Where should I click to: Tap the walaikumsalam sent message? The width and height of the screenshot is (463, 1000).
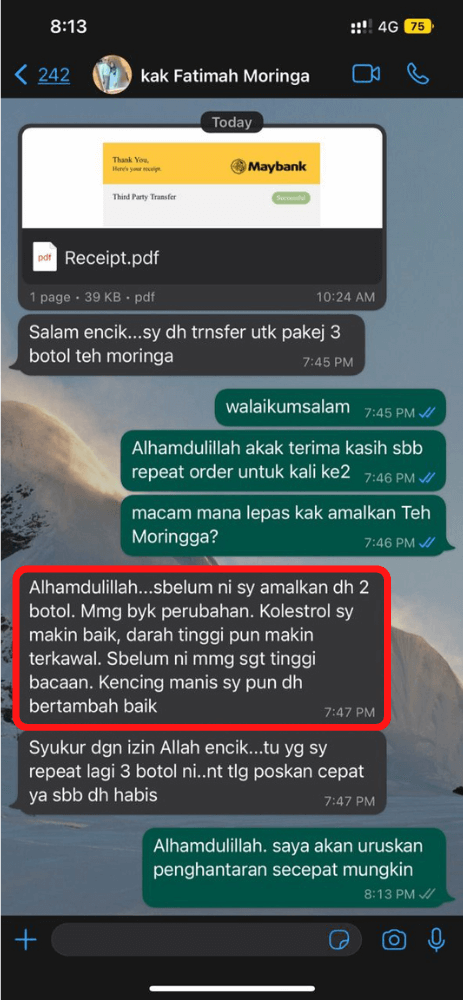pyautogui.click(x=326, y=408)
